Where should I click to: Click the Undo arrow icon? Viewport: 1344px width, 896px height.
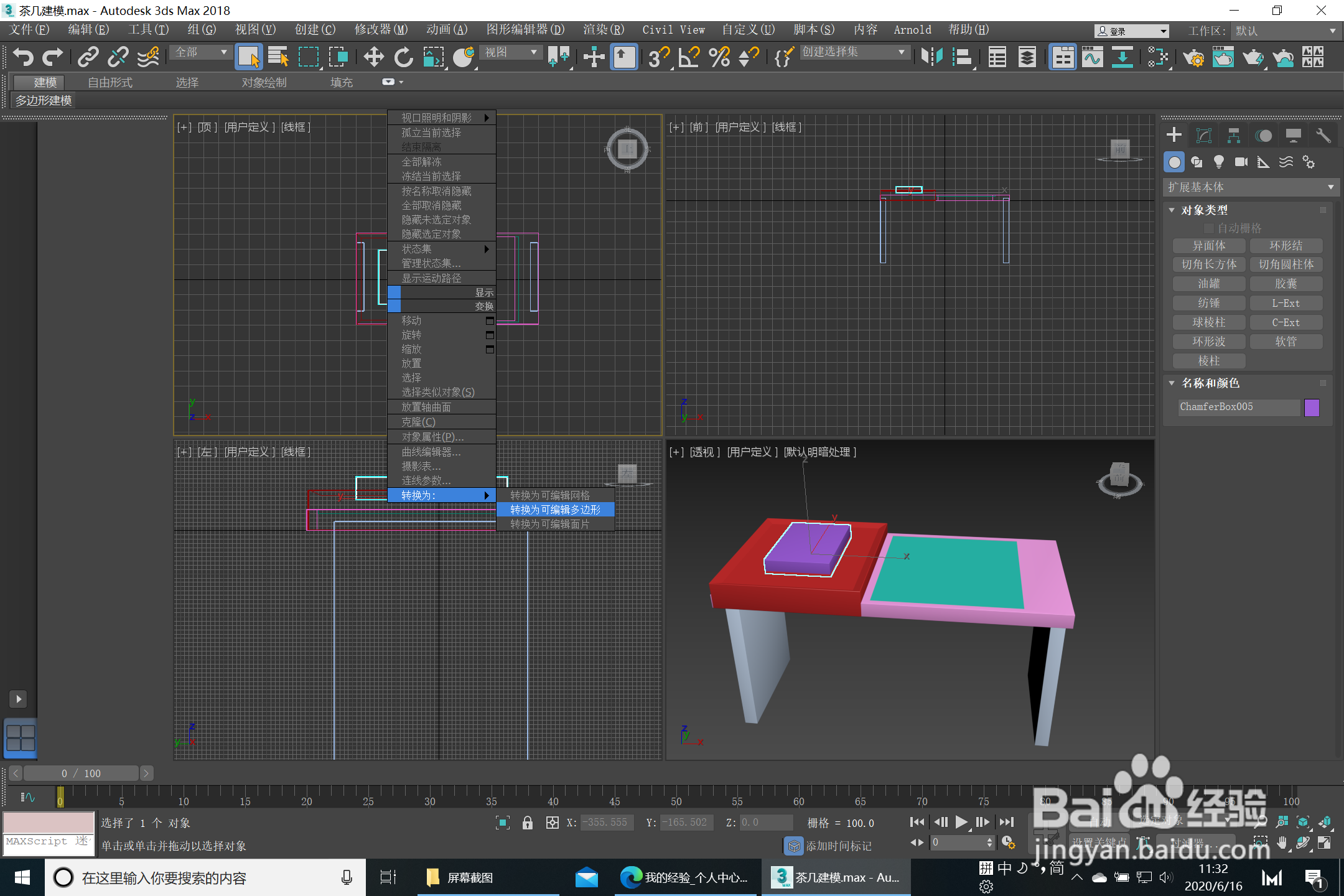click(23, 57)
